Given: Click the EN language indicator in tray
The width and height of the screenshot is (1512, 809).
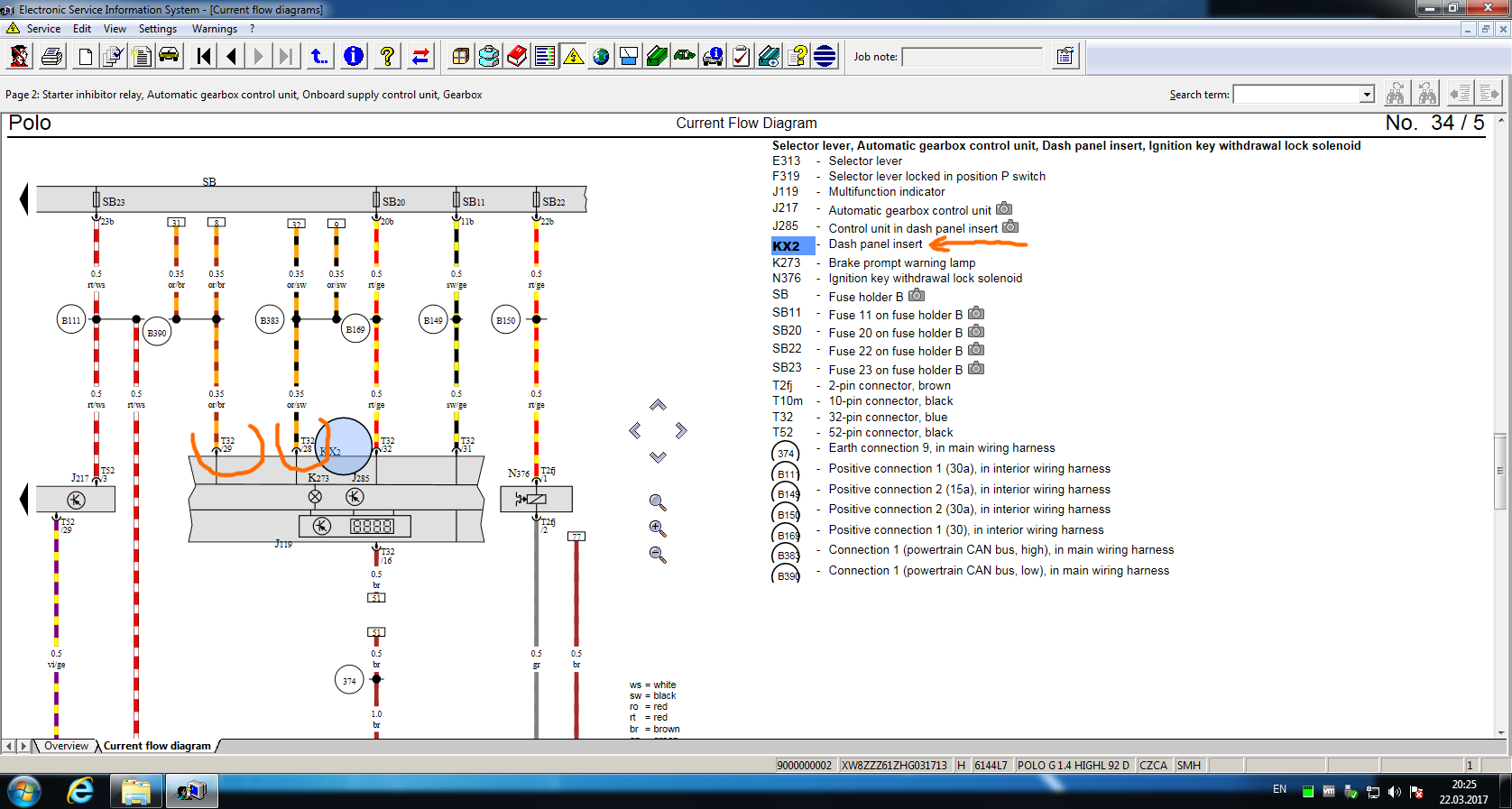Looking at the screenshot, I should coord(1279,789).
